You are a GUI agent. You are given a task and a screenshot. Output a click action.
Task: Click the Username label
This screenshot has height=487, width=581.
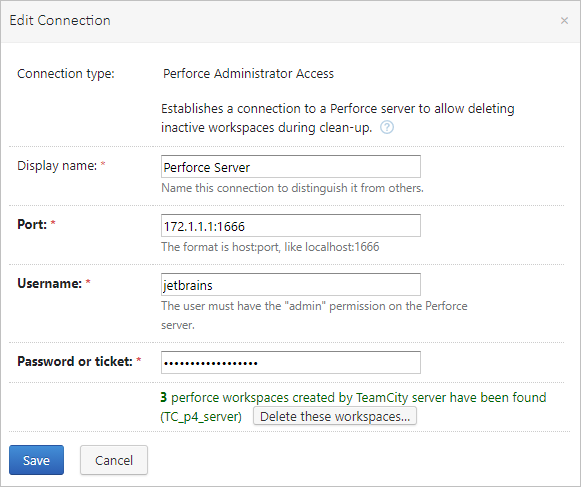click(x=49, y=284)
